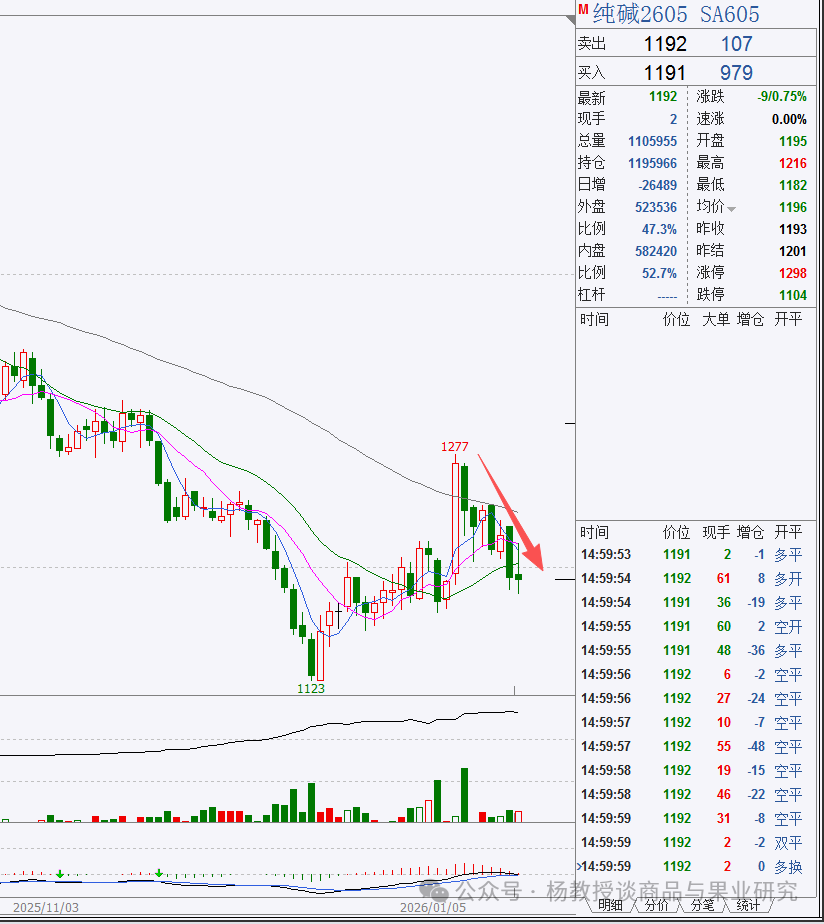
Task: Click the chart low label 1123
Action: tap(311, 688)
